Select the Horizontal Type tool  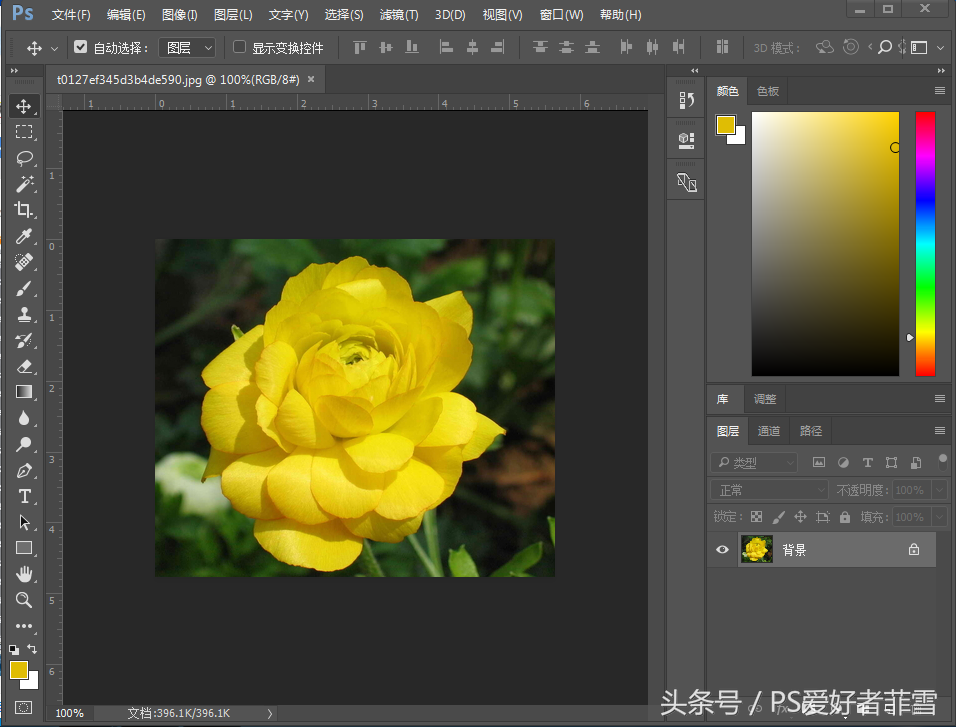click(24, 496)
